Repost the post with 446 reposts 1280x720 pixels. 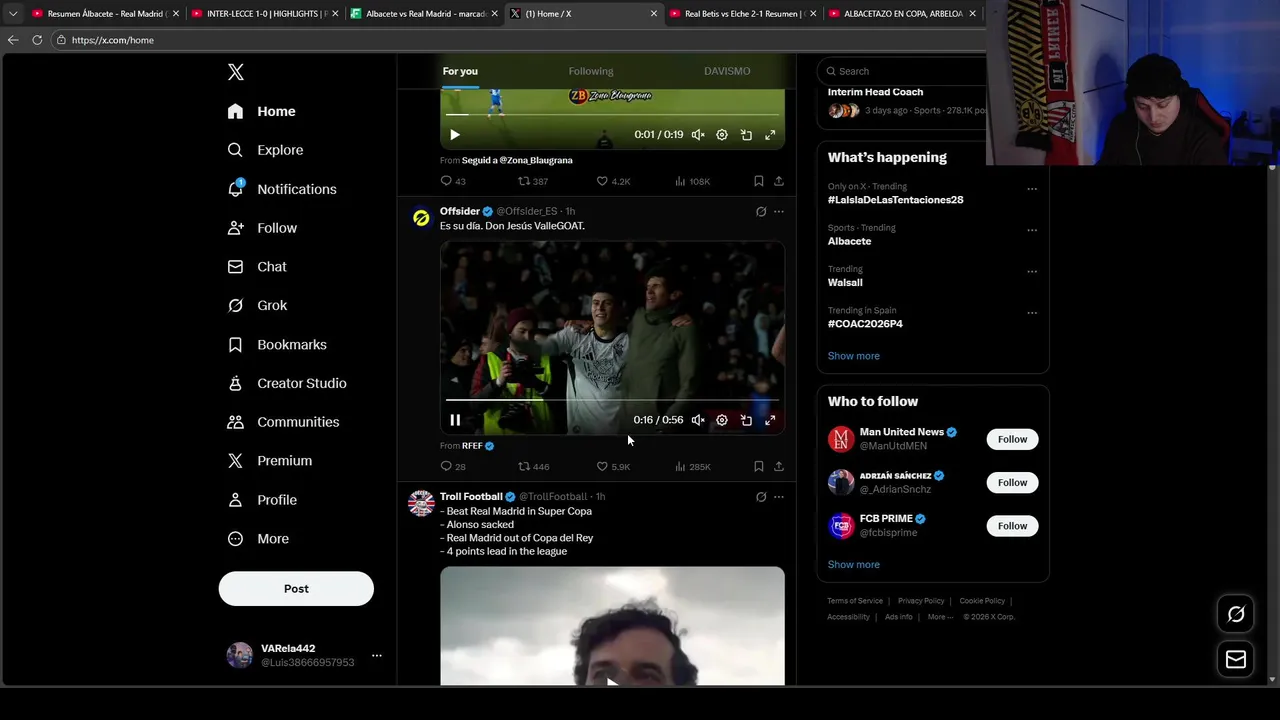pos(533,467)
